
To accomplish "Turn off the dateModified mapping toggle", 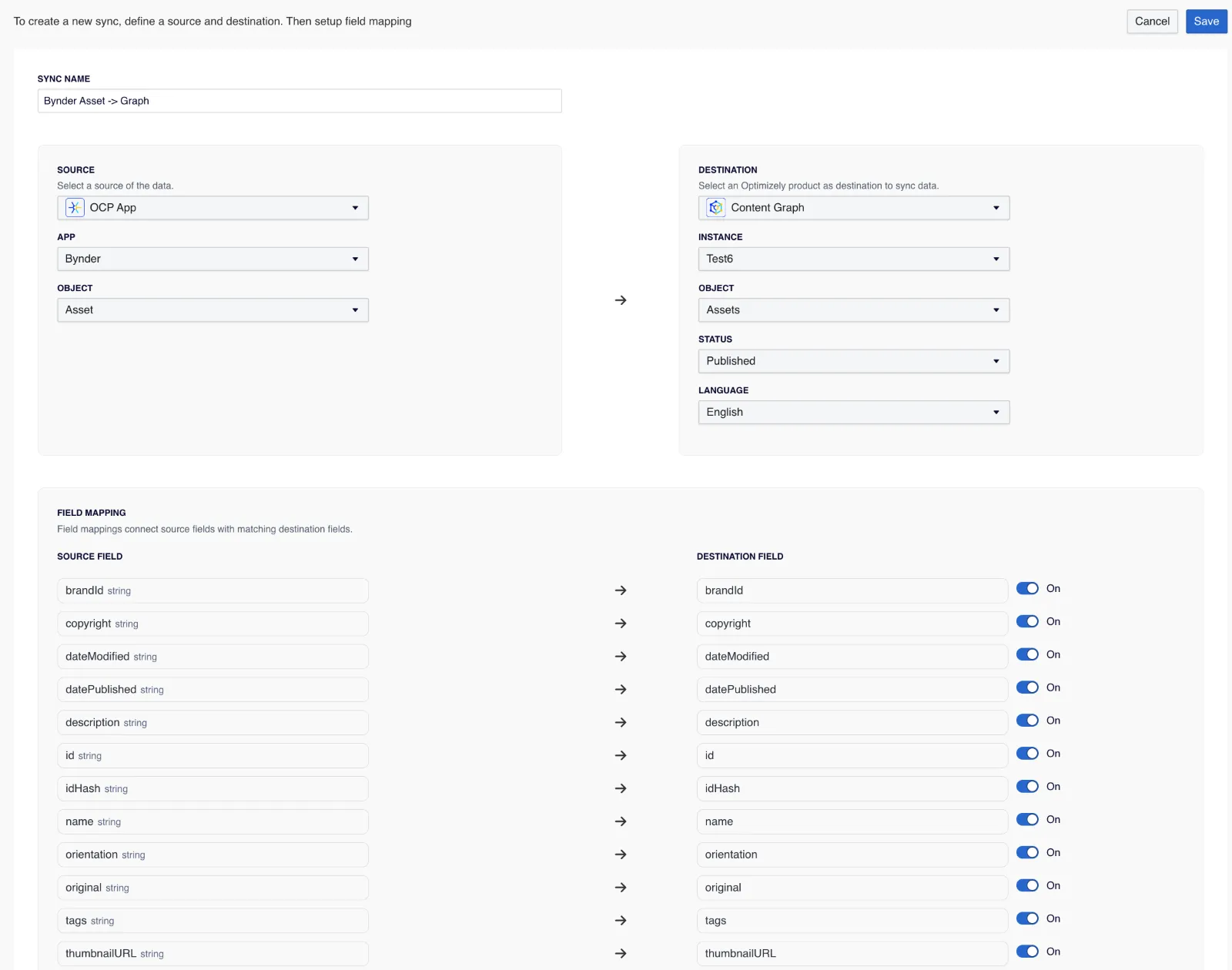I will click(x=1027, y=654).
